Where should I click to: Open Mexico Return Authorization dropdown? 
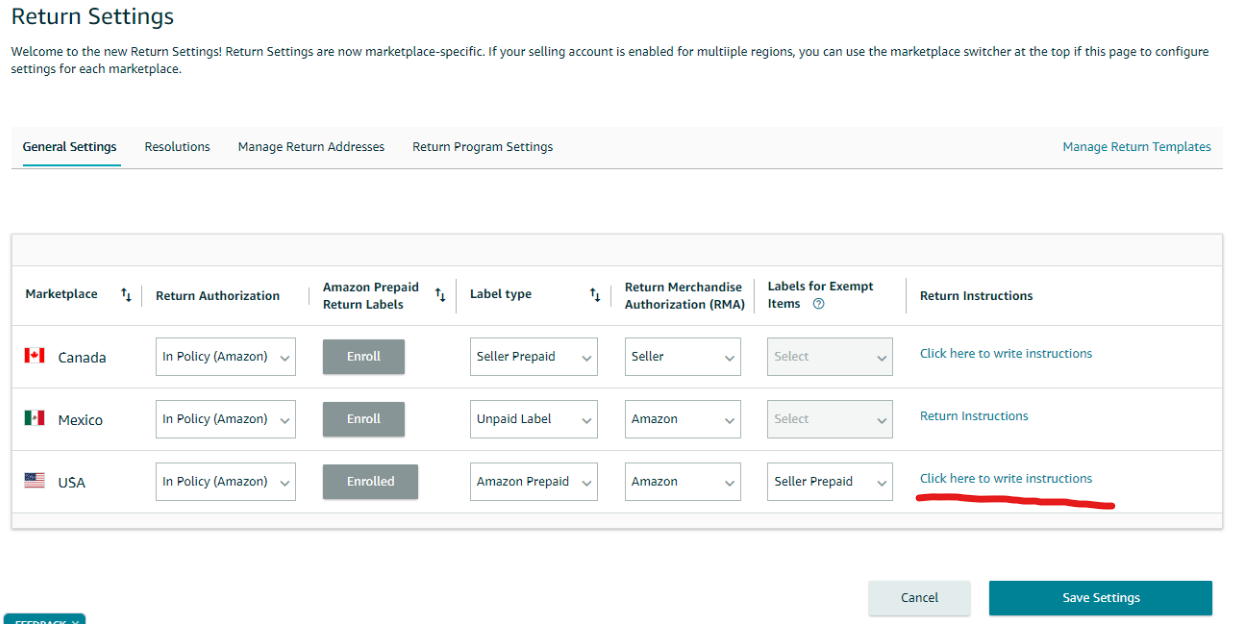pos(226,419)
